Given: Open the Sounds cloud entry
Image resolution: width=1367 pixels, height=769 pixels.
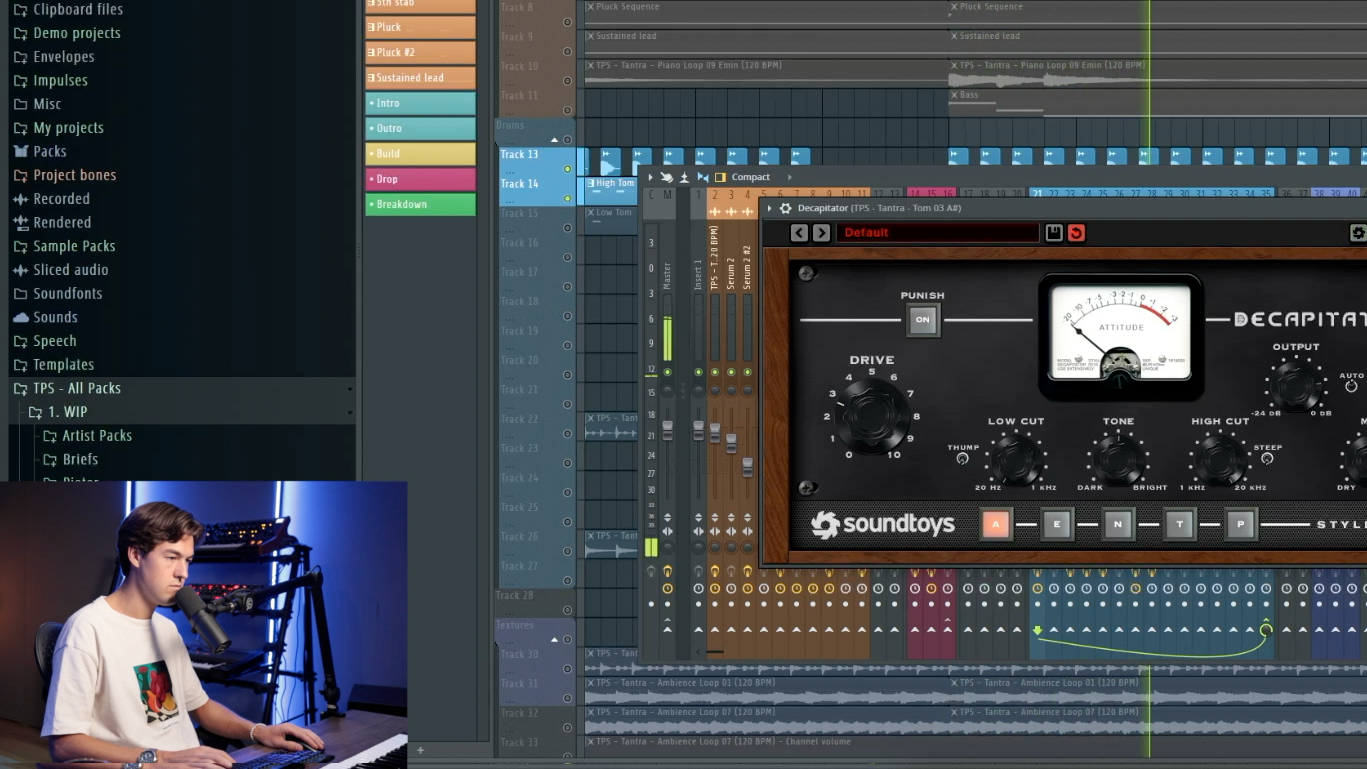Looking at the screenshot, I should click(45, 317).
